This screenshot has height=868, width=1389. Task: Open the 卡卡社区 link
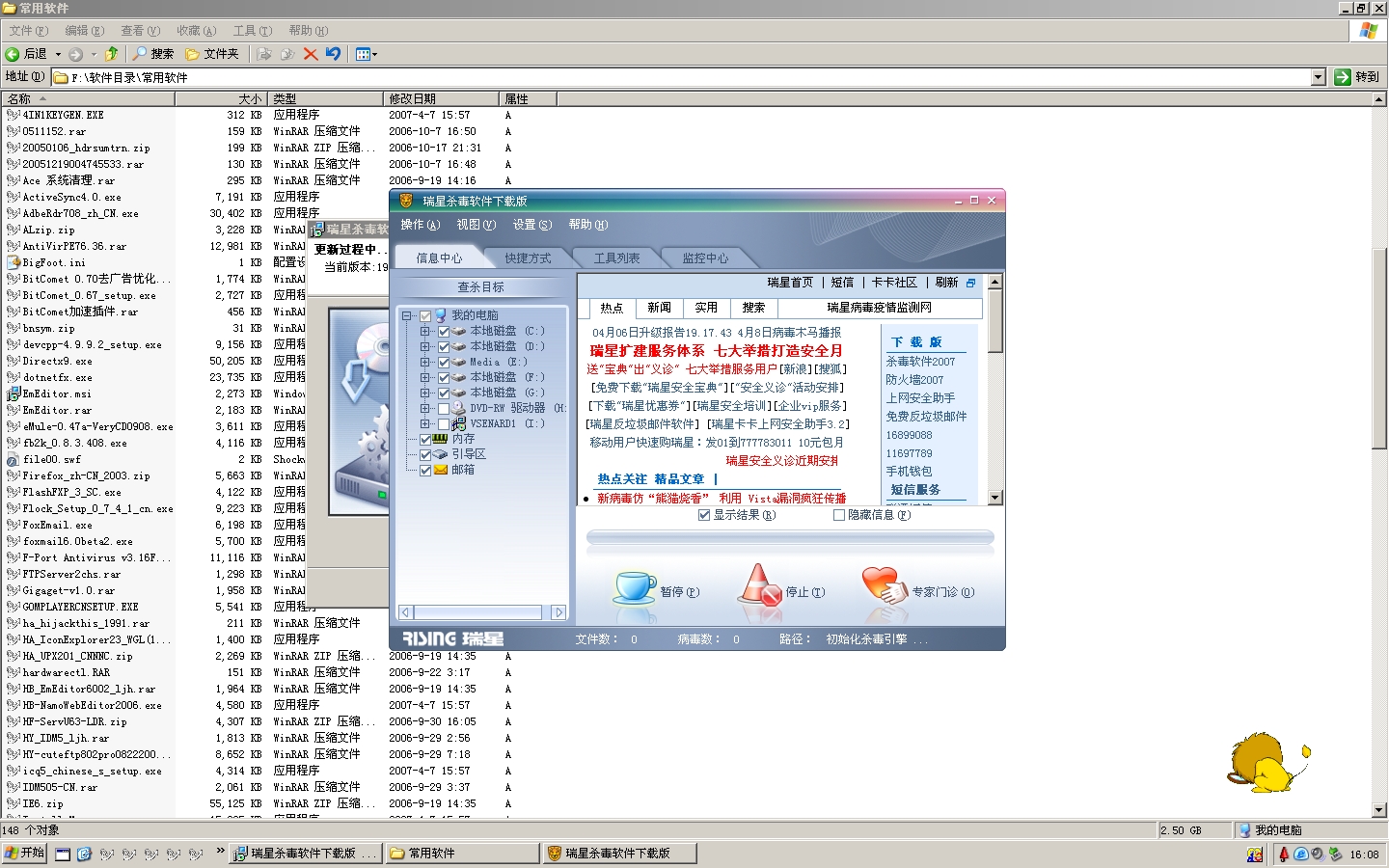(x=894, y=283)
